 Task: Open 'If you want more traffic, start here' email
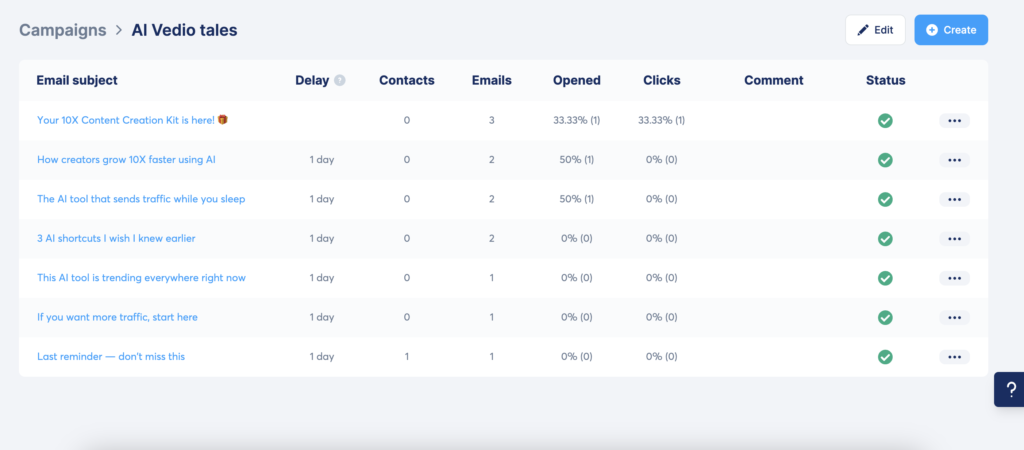[x=117, y=317]
